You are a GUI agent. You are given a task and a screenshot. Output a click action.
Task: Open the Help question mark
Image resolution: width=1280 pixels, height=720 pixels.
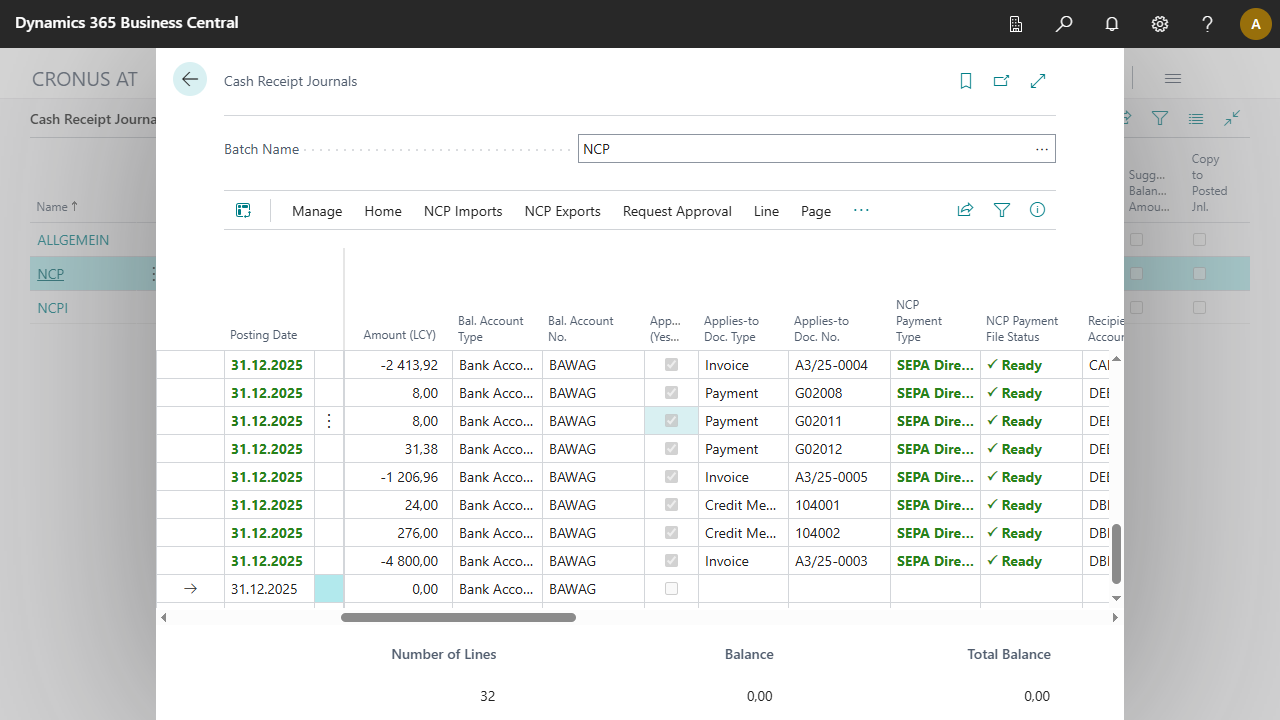pyautogui.click(x=1208, y=24)
